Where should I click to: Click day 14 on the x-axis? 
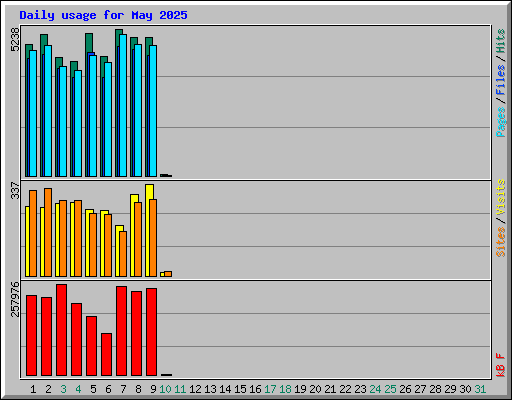coord(225,389)
